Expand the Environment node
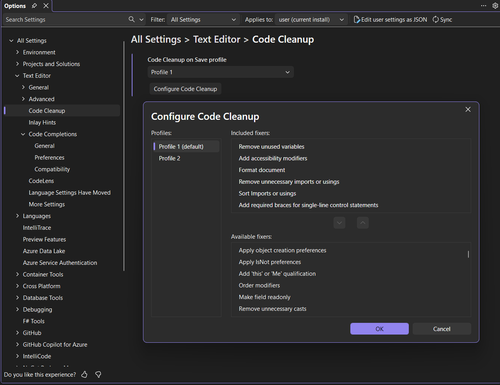Viewport: 500px width, 385px height. pyautogui.click(x=17, y=52)
